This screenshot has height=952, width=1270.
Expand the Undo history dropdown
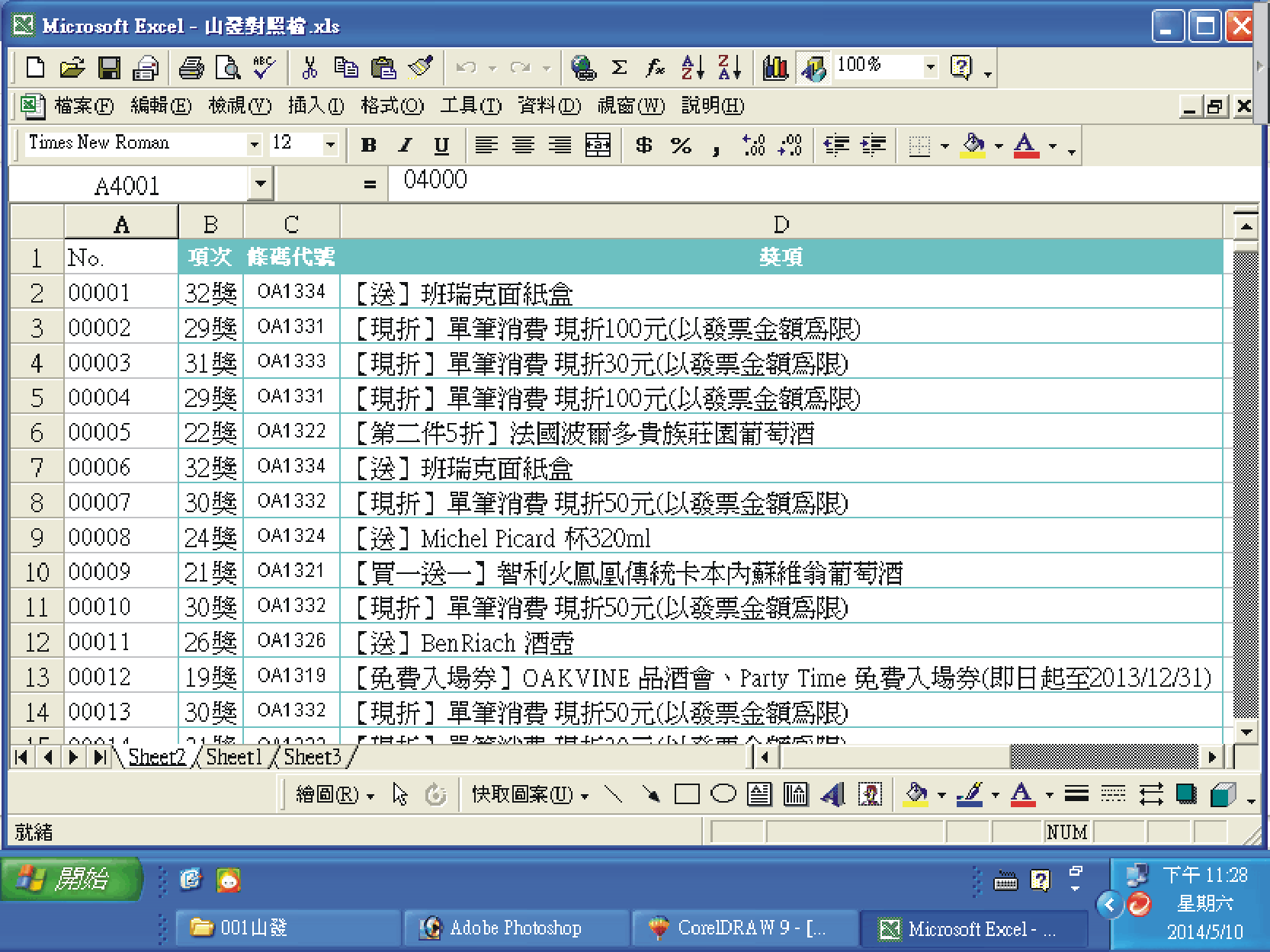point(492,69)
